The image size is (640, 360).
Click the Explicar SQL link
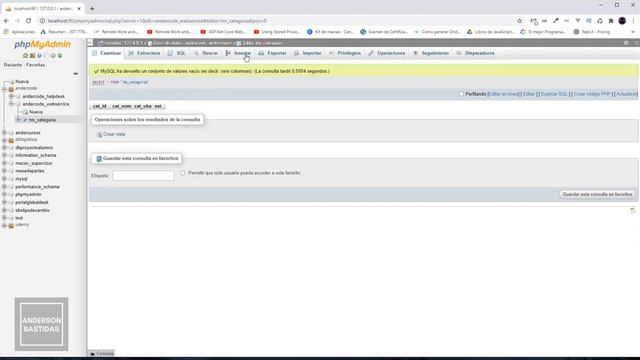point(554,94)
